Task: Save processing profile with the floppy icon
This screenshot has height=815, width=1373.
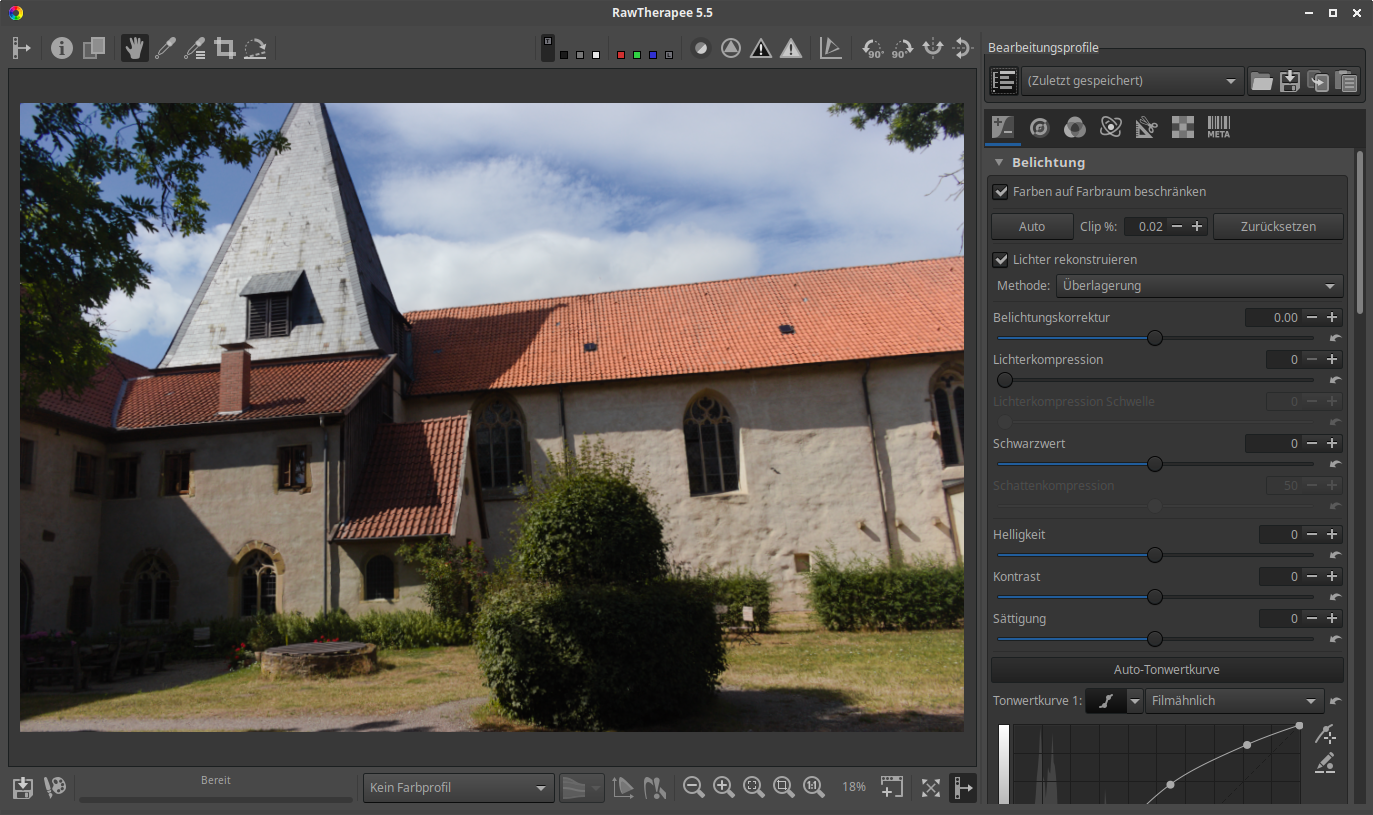Action: click(x=1290, y=81)
